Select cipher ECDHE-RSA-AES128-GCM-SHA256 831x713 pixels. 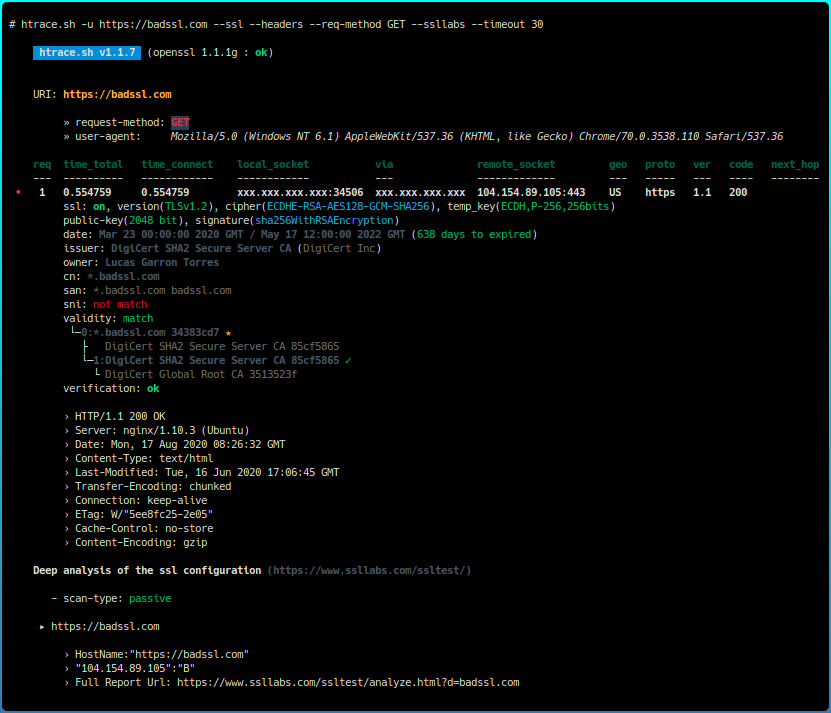348,206
